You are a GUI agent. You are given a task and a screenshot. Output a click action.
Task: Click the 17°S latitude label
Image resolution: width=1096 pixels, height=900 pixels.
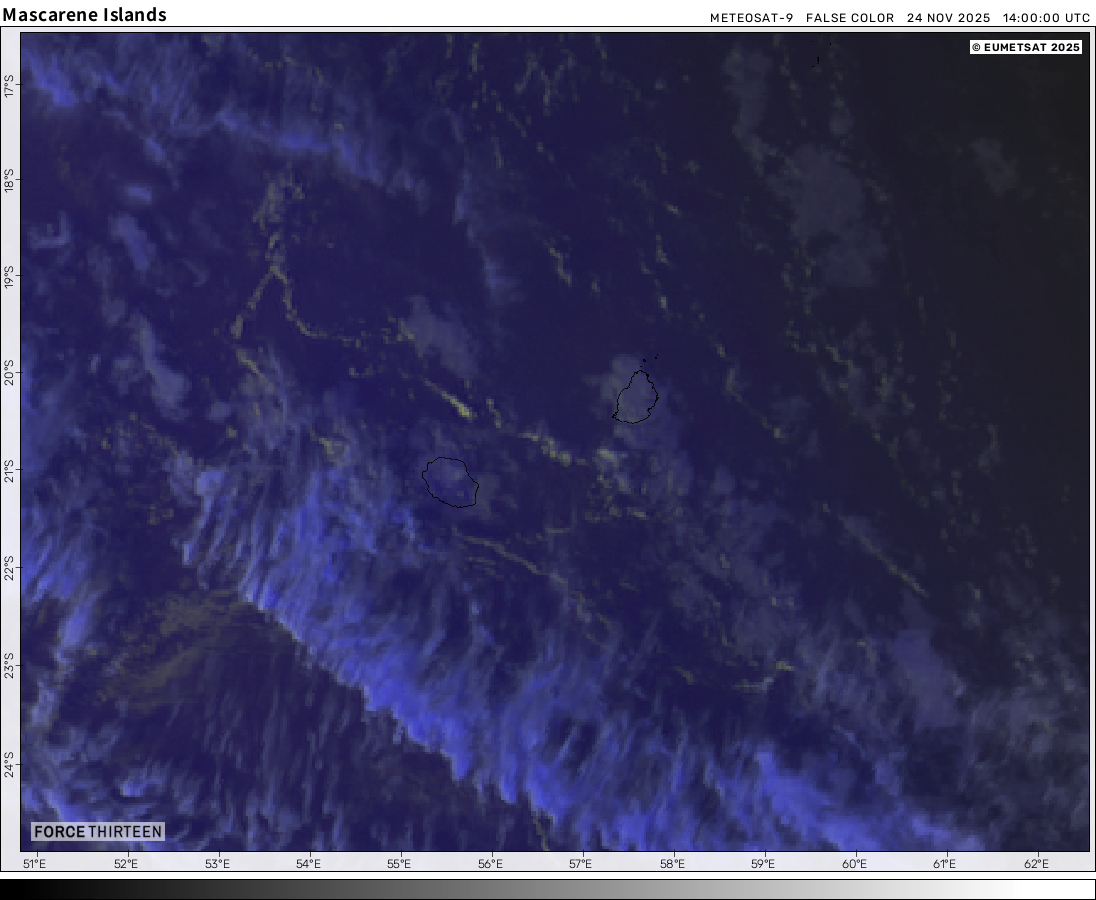click(9, 86)
